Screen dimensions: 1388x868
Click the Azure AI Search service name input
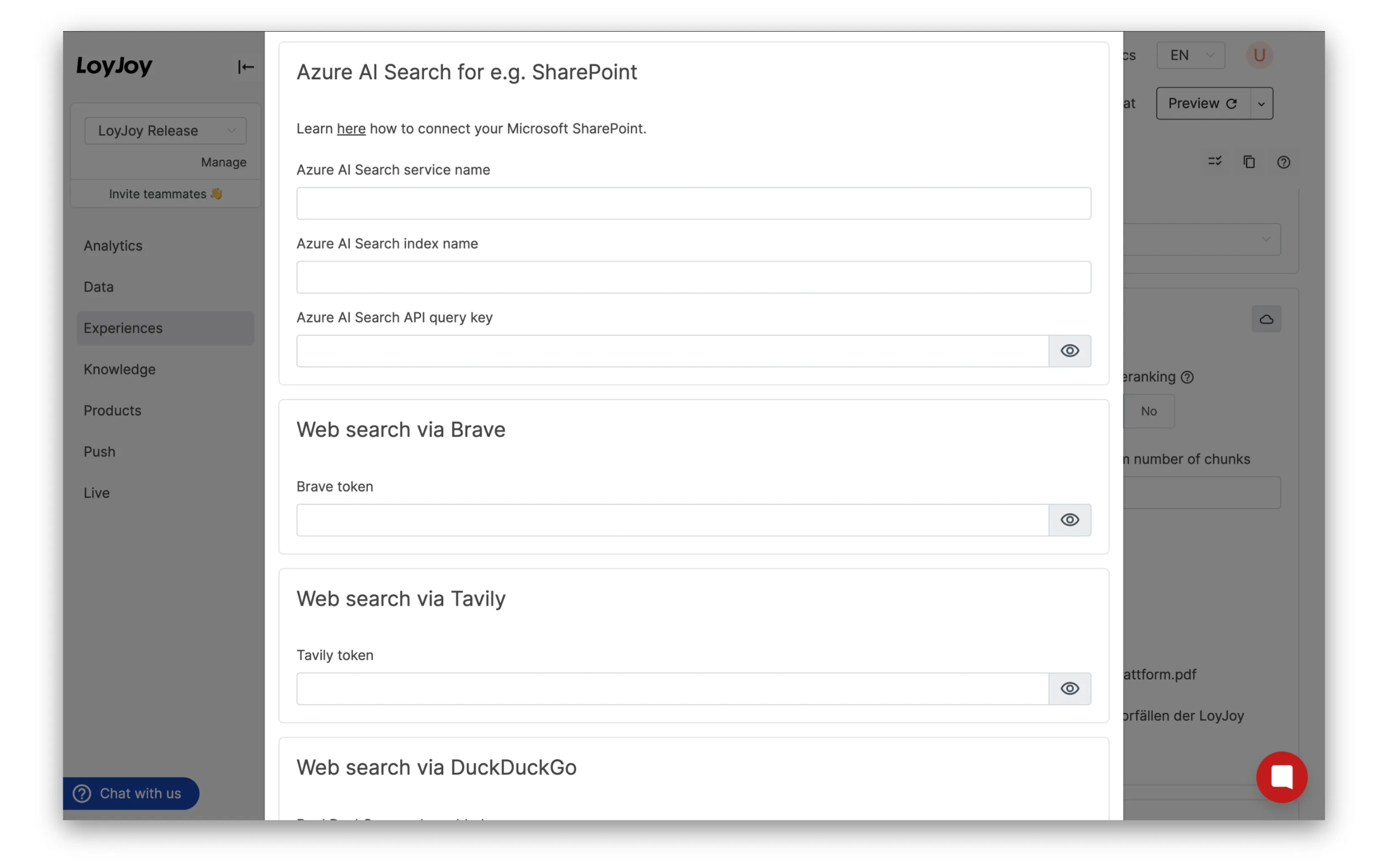tap(694, 203)
